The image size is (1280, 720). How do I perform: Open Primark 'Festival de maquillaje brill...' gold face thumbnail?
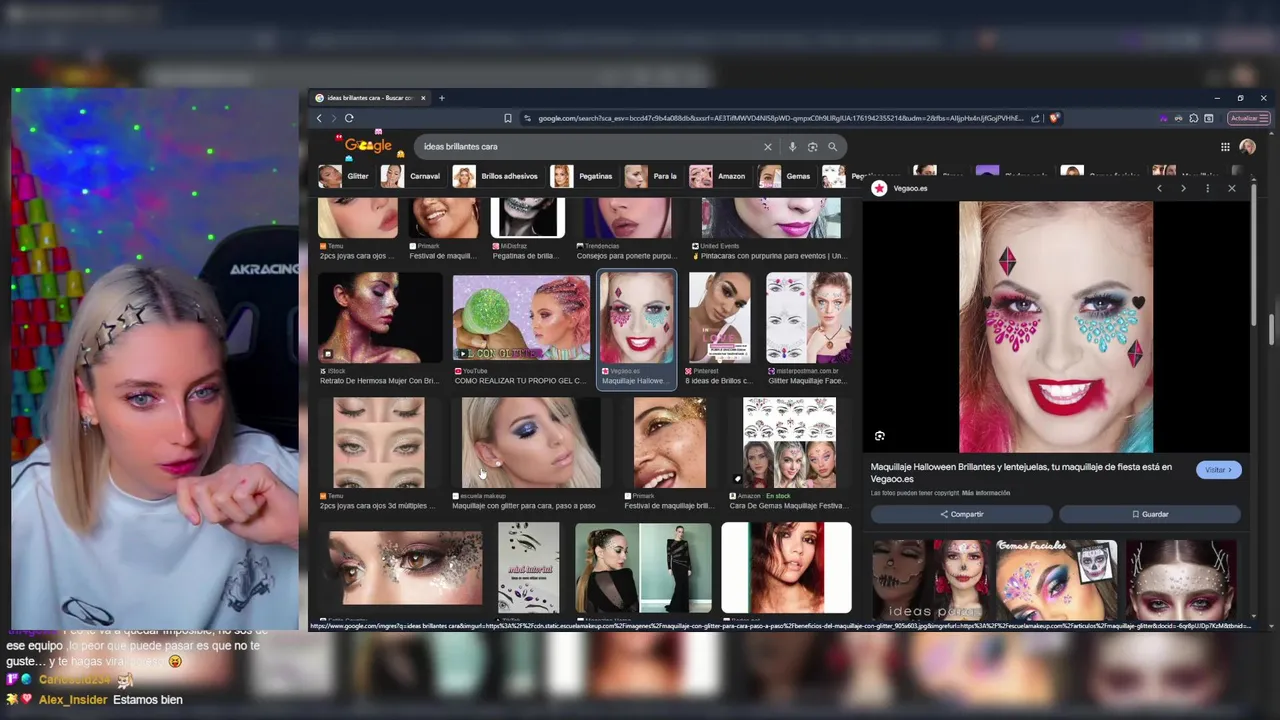point(669,443)
